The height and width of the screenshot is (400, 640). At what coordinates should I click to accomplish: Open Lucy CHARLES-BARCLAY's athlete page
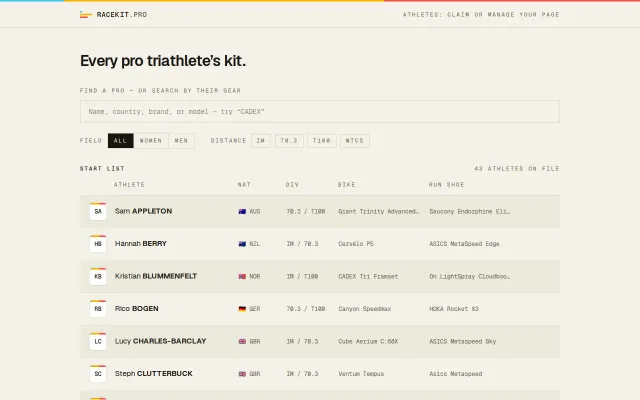[160, 341]
